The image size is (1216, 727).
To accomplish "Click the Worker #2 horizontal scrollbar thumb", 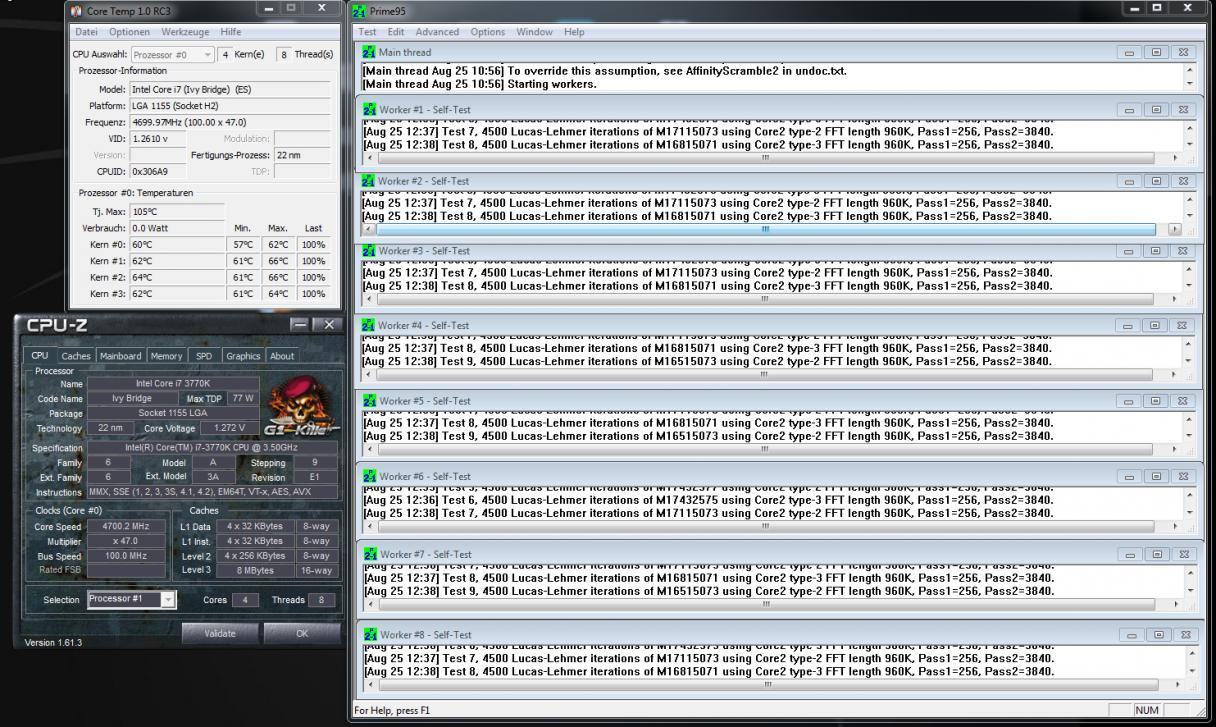I will 766,229.
